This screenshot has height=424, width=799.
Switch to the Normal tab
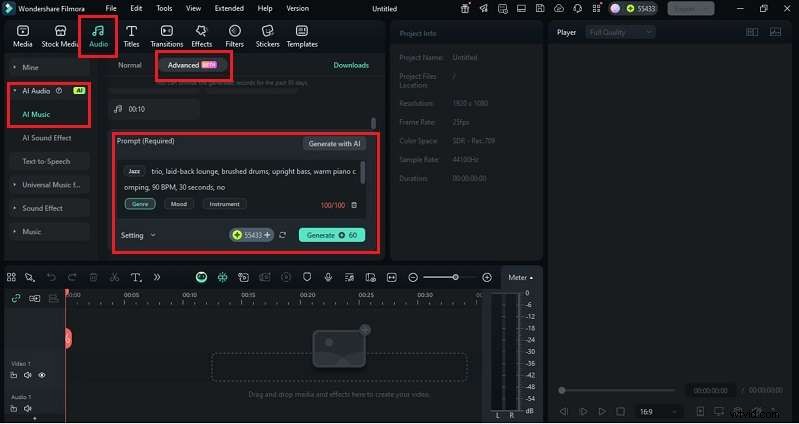click(x=129, y=65)
